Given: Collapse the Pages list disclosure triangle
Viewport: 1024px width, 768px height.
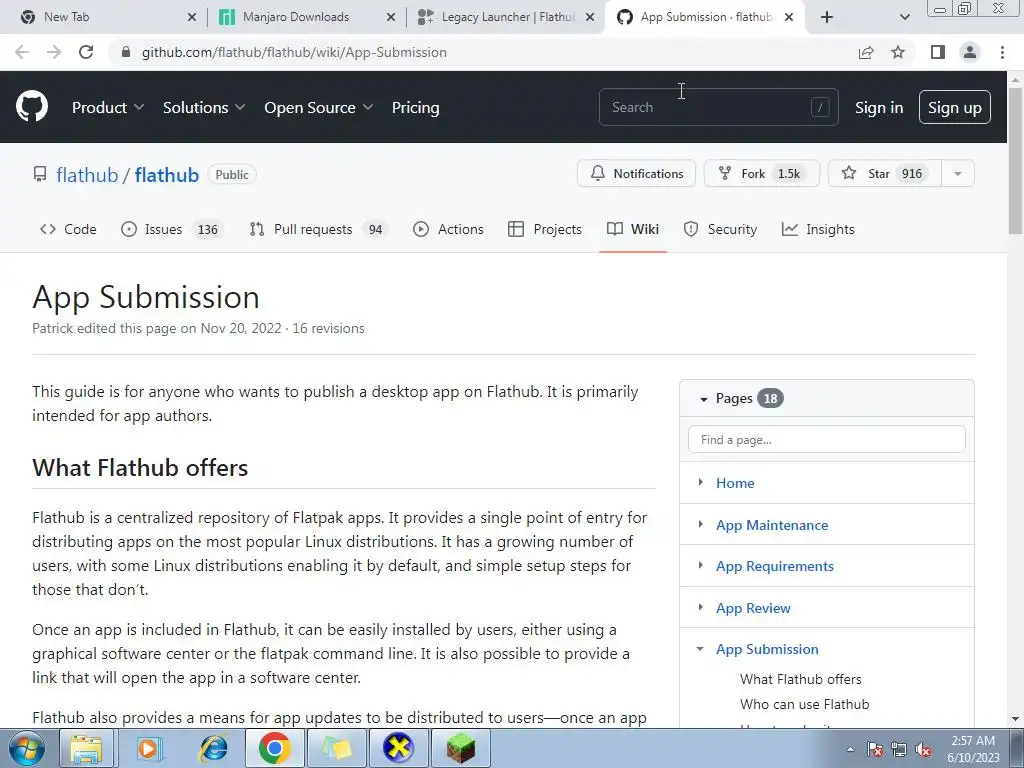Looking at the screenshot, I should click(704, 399).
